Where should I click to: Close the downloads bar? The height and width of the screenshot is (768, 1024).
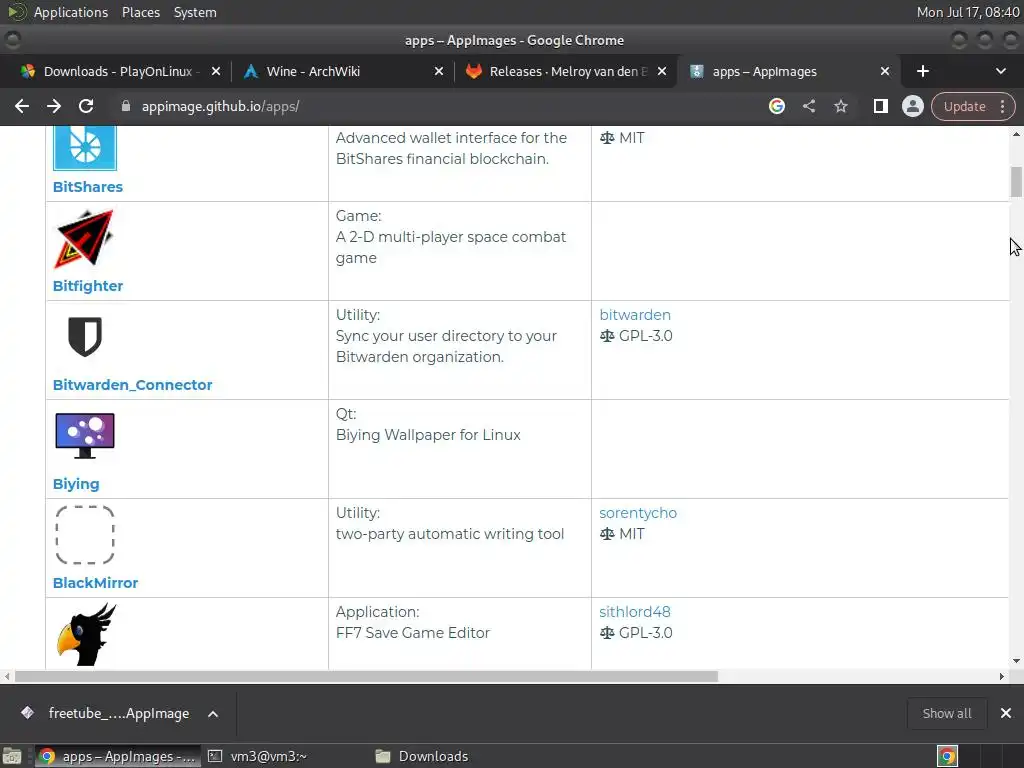coord(1006,713)
